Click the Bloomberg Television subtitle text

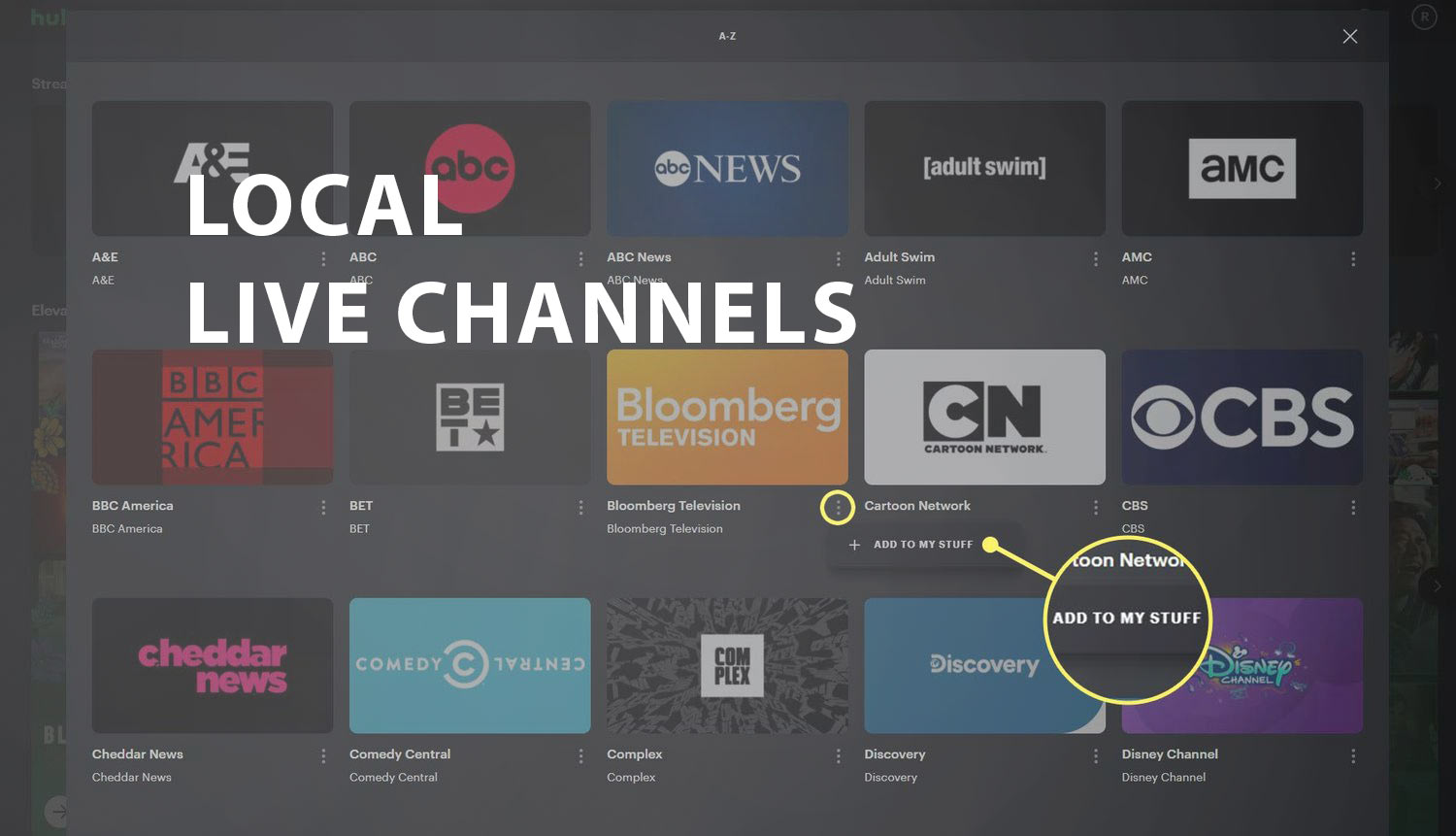[x=665, y=529]
